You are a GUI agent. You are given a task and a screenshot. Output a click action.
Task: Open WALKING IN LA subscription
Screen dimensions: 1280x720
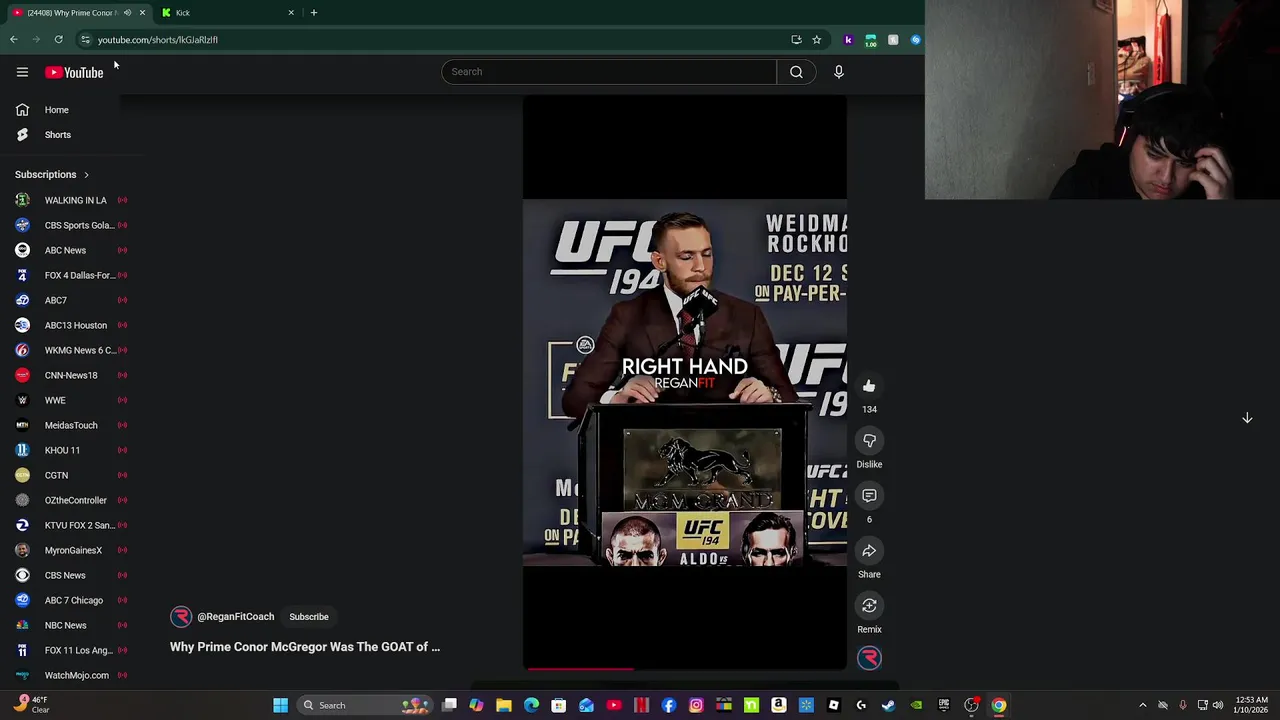[70, 200]
